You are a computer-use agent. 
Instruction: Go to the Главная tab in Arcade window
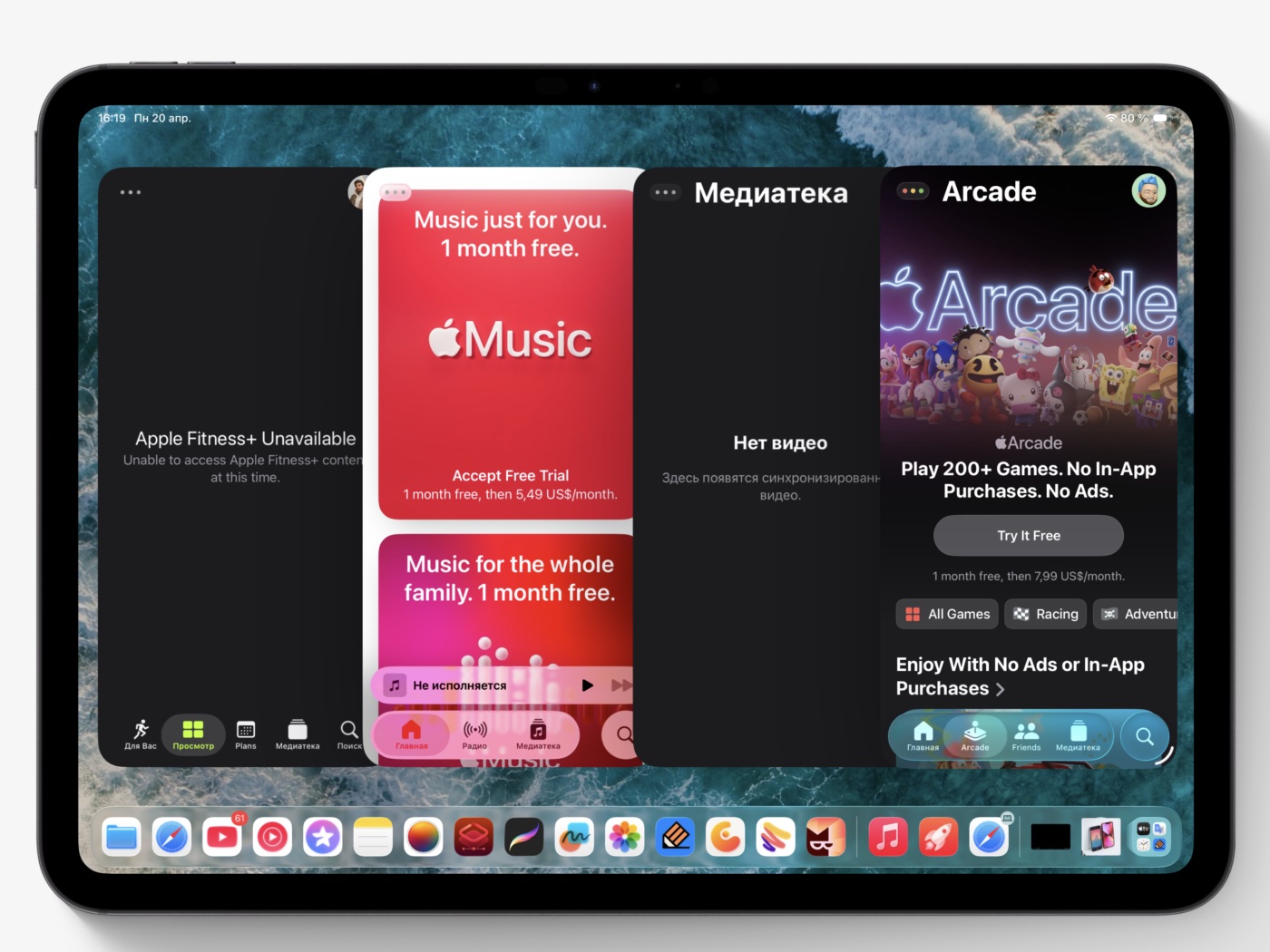point(923,736)
